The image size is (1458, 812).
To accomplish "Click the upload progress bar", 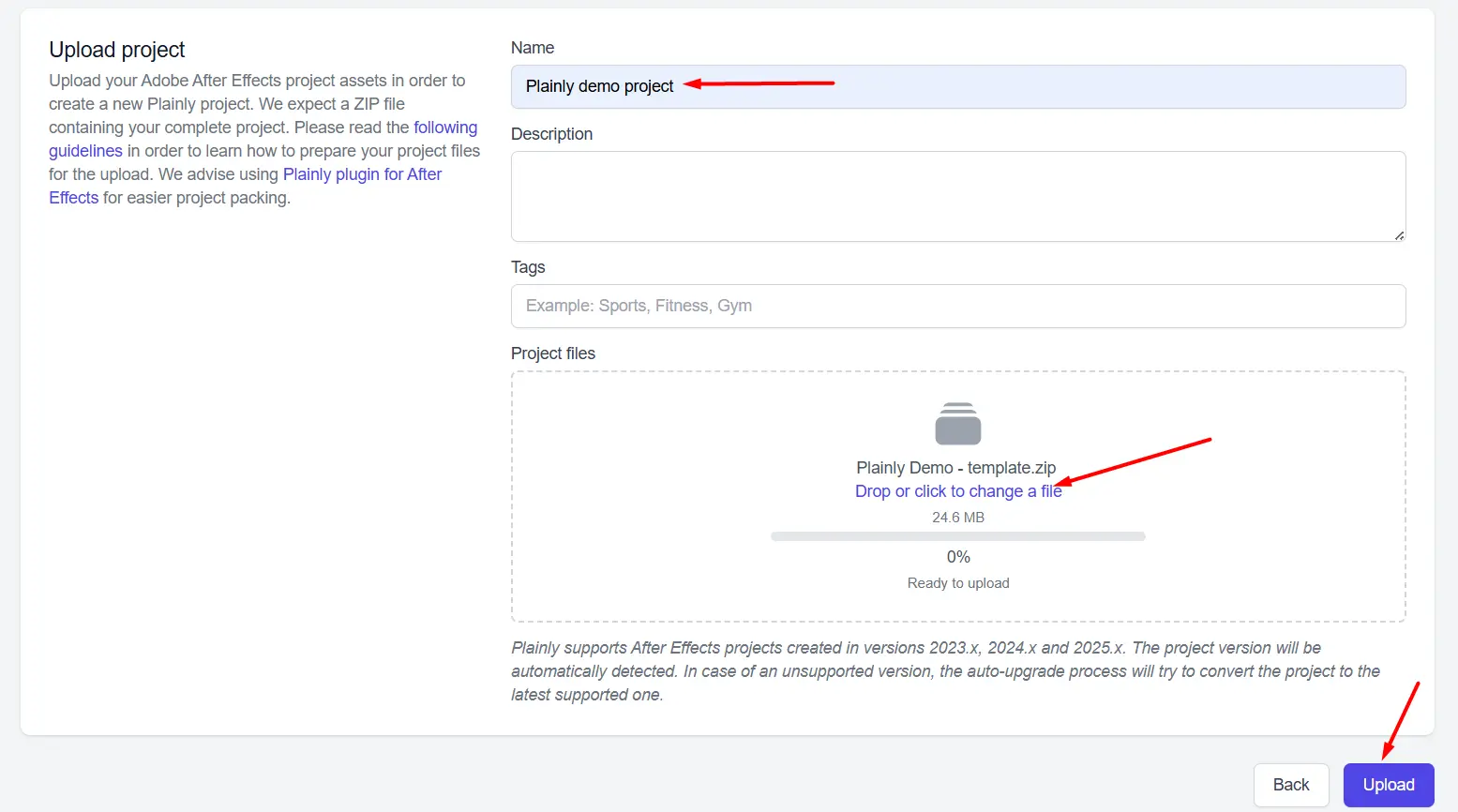I will point(958,536).
